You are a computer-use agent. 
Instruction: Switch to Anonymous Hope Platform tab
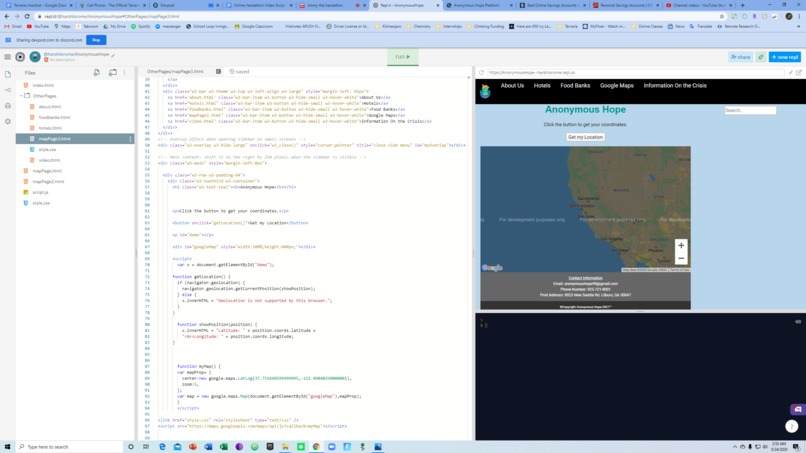click(478, 5)
